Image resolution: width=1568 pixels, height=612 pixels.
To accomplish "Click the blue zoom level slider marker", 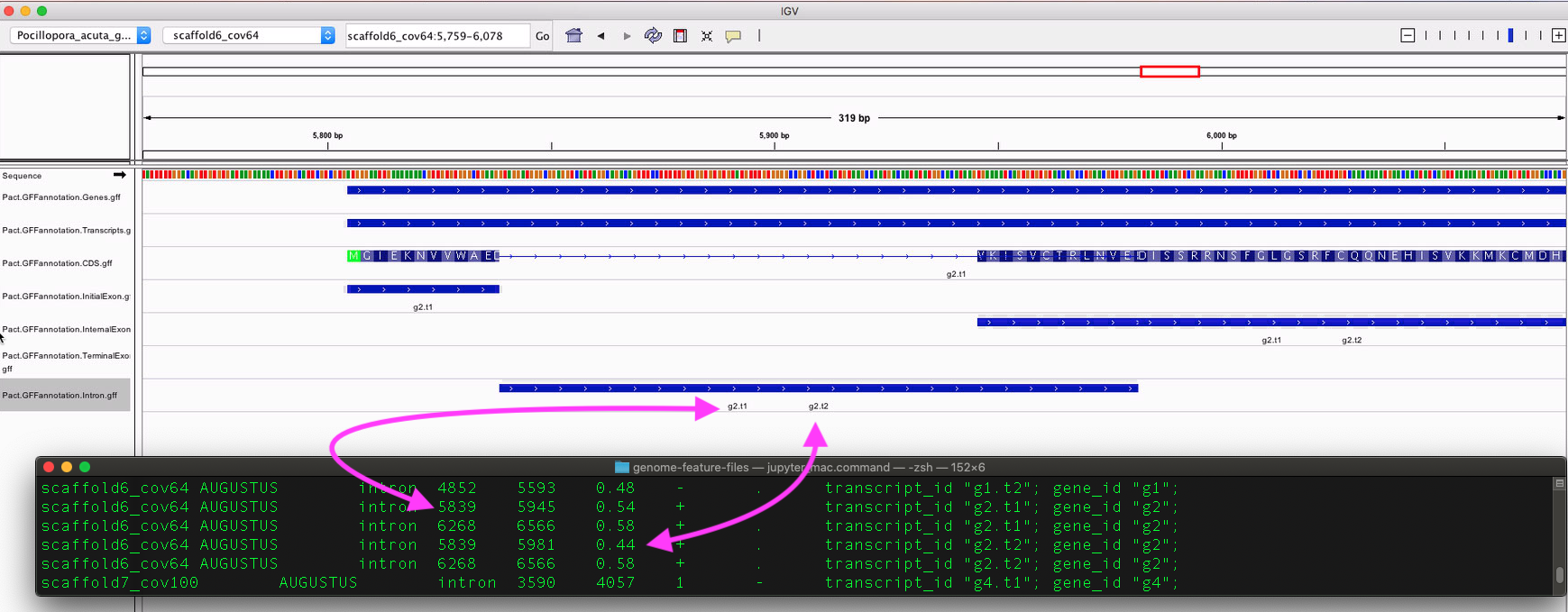I will (x=1510, y=35).
